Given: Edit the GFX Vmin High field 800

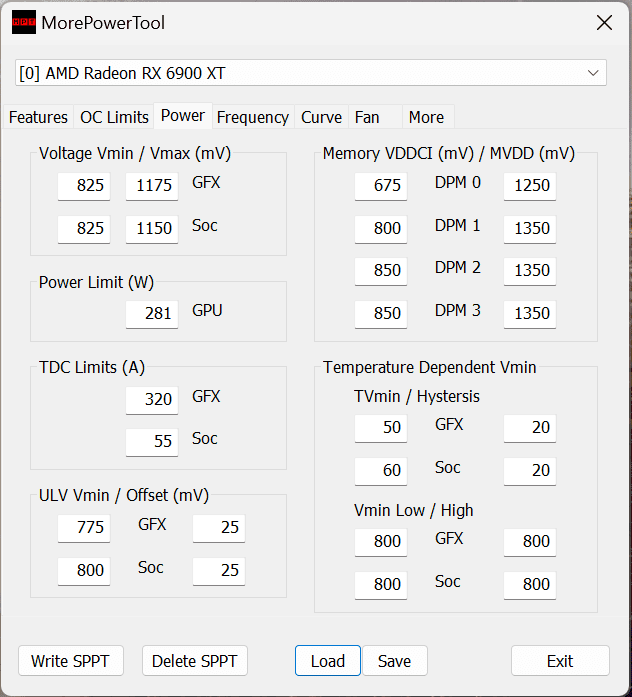Looking at the screenshot, I should pos(530,542).
